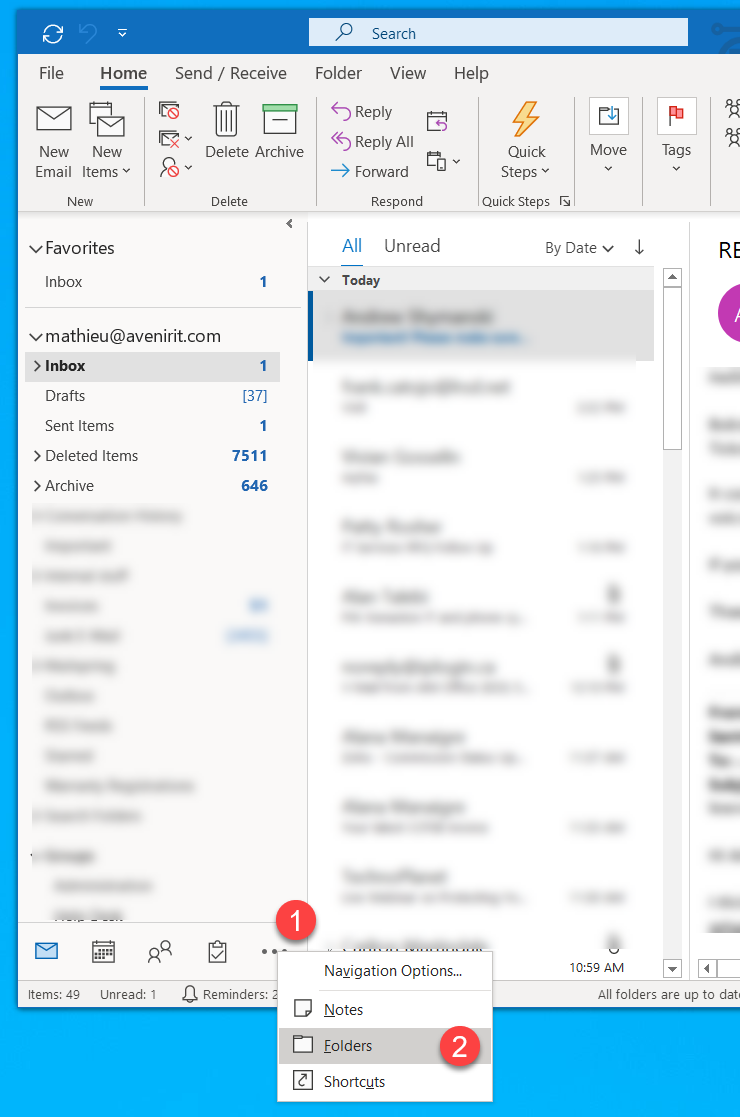Click Reply All
This screenshot has width=740, height=1117.
[372, 142]
